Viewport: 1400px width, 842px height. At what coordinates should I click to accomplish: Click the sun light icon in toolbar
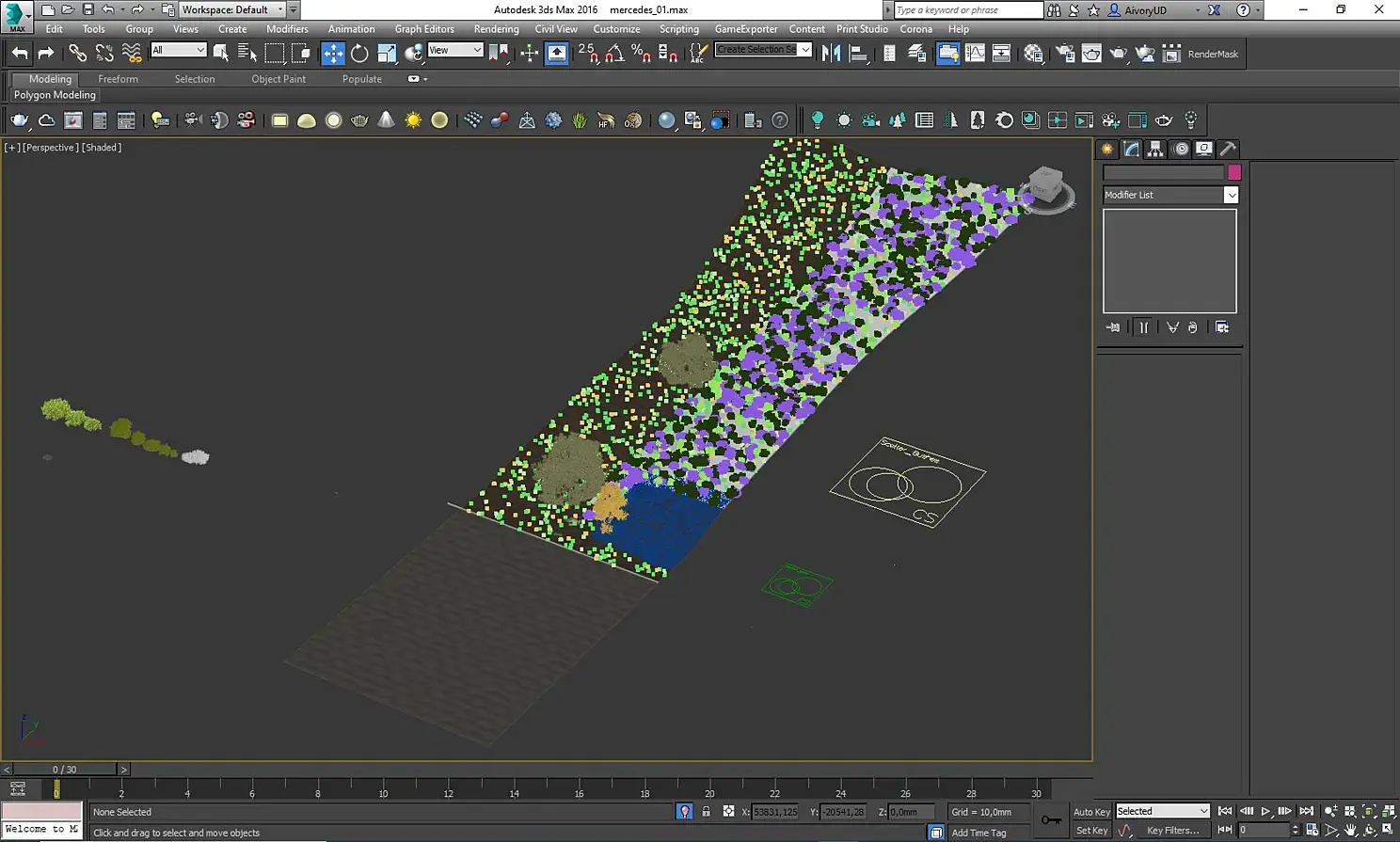tap(413, 120)
